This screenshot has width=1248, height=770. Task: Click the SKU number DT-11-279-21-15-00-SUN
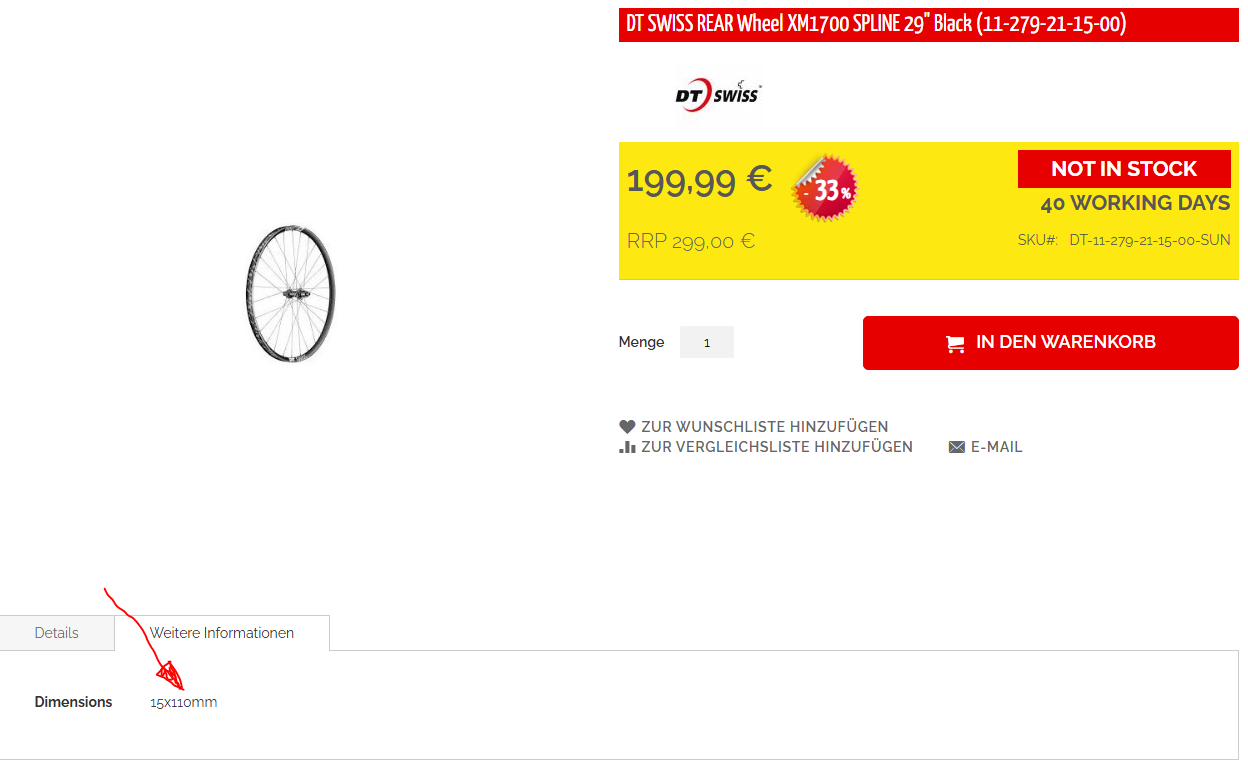(x=1150, y=240)
